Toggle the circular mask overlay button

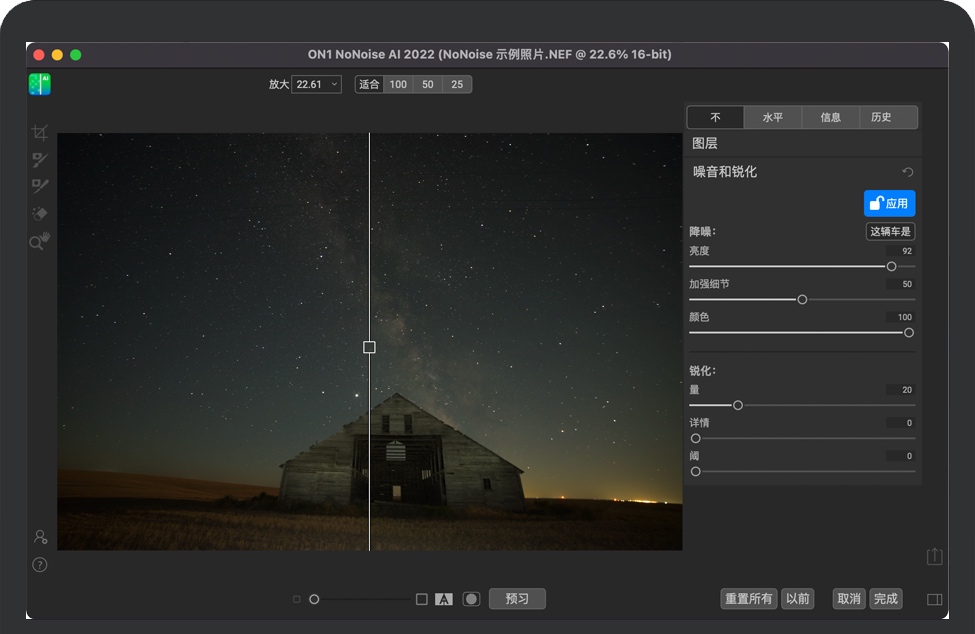471,599
